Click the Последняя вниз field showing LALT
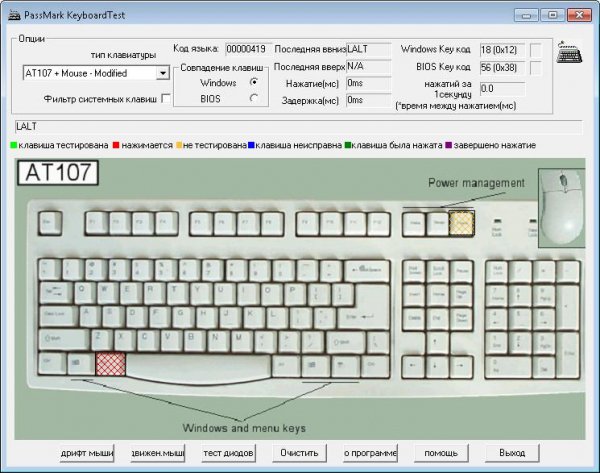600x473 pixels. click(369, 49)
